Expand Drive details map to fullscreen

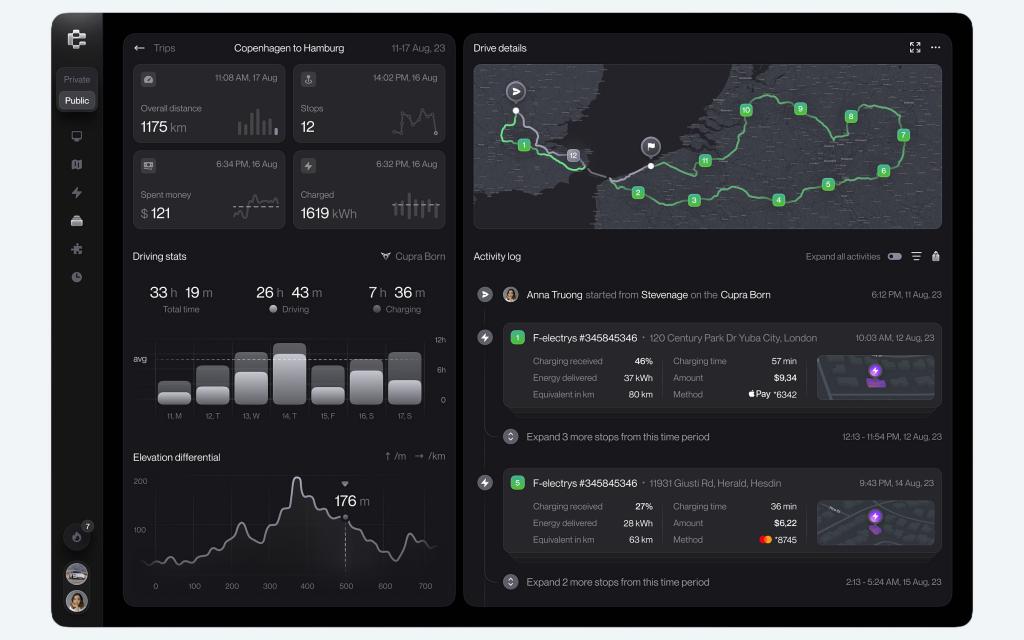coord(915,48)
